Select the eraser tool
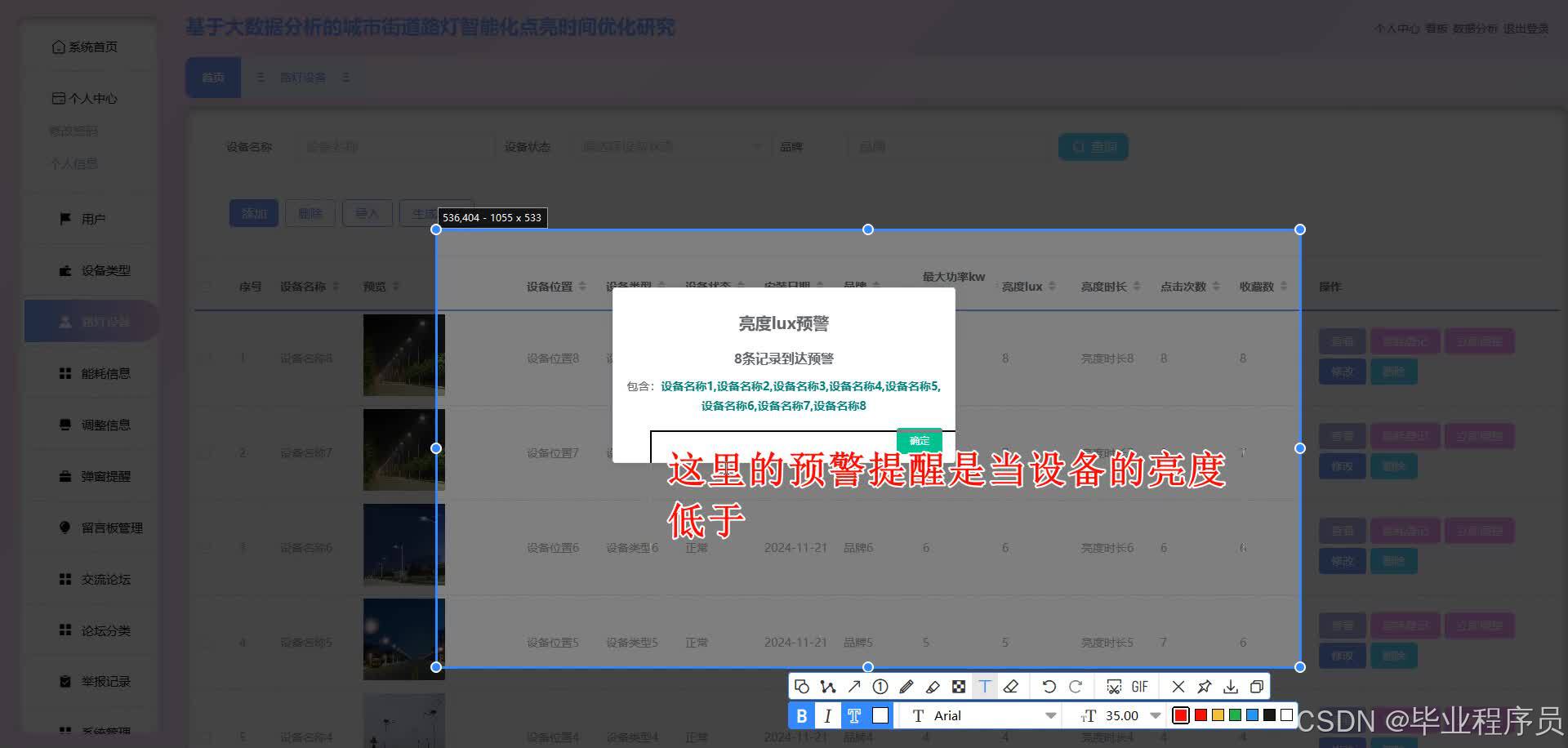Screen dimensions: 1568x748 point(1011,687)
